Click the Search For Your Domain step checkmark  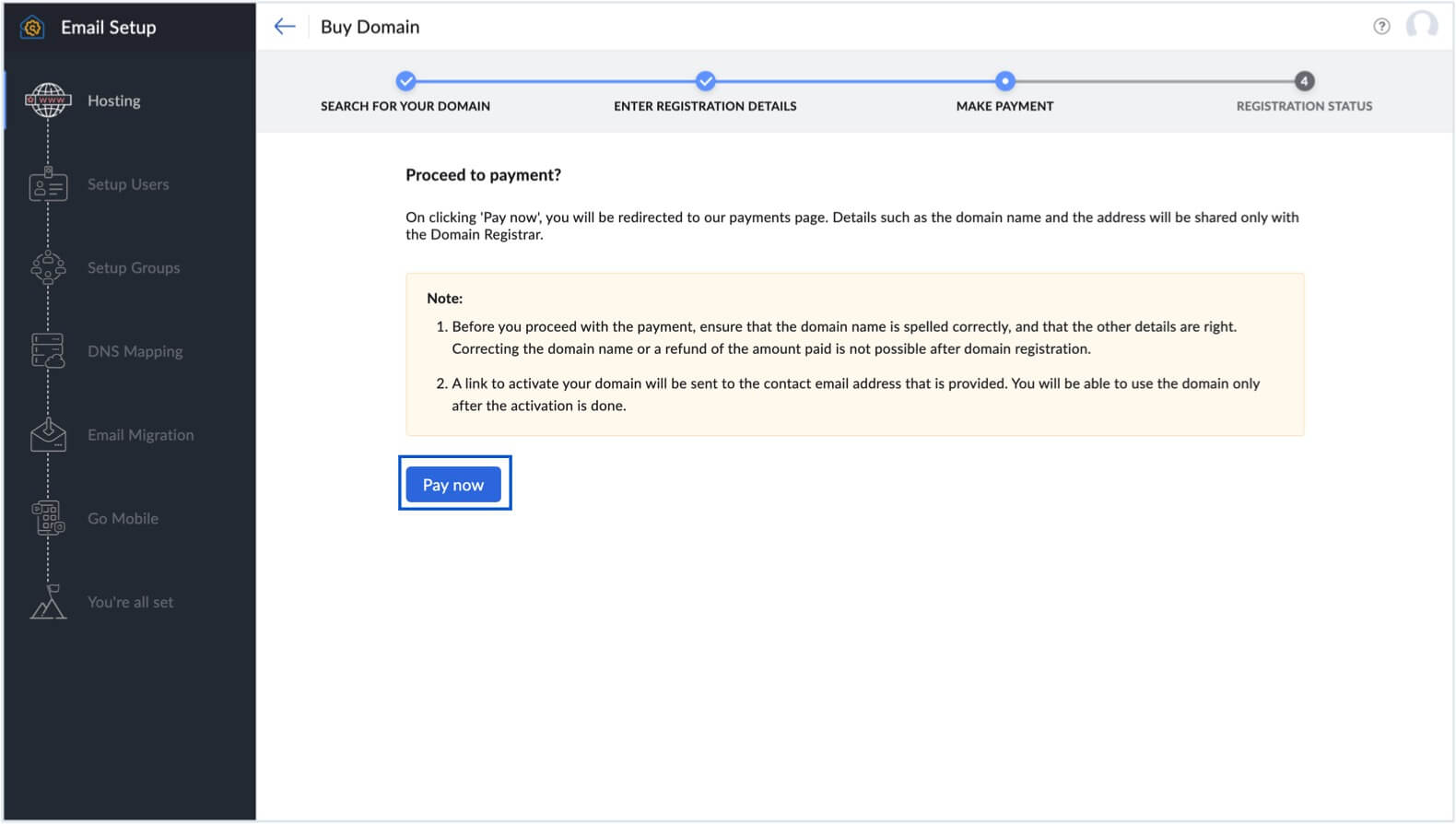coord(405,81)
